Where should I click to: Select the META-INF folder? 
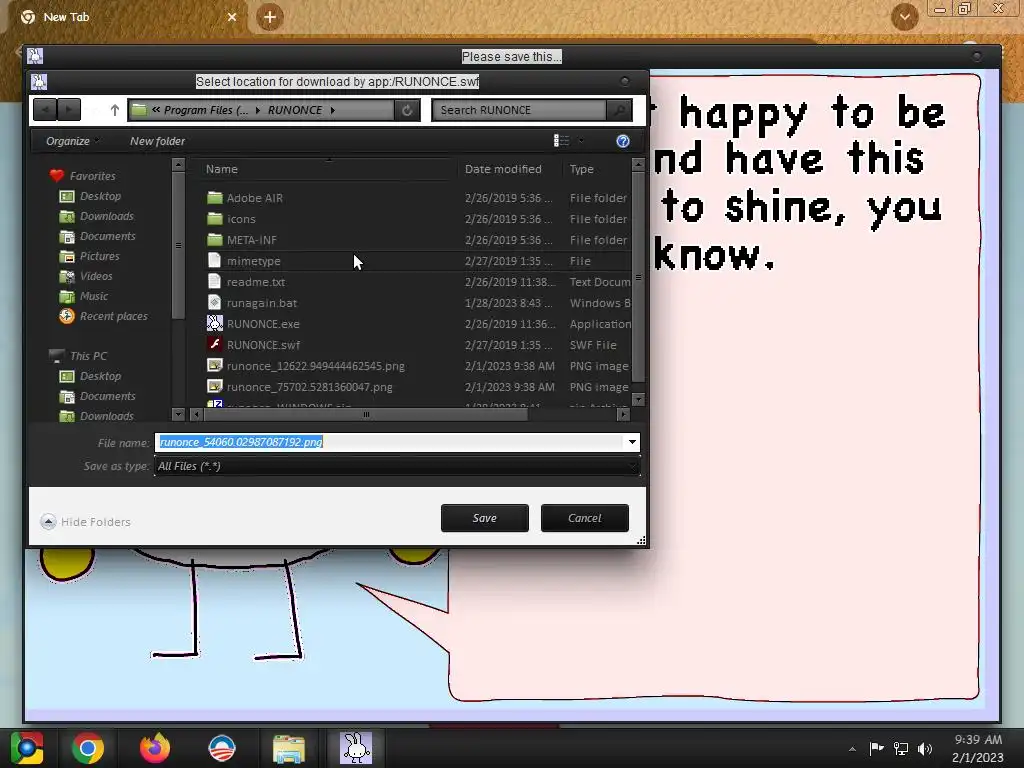251,240
